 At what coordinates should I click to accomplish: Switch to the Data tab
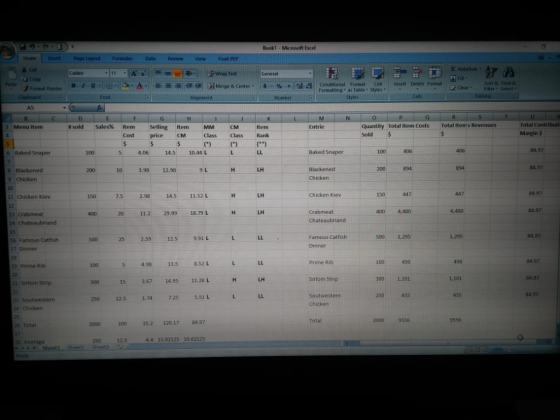(x=150, y=59)
